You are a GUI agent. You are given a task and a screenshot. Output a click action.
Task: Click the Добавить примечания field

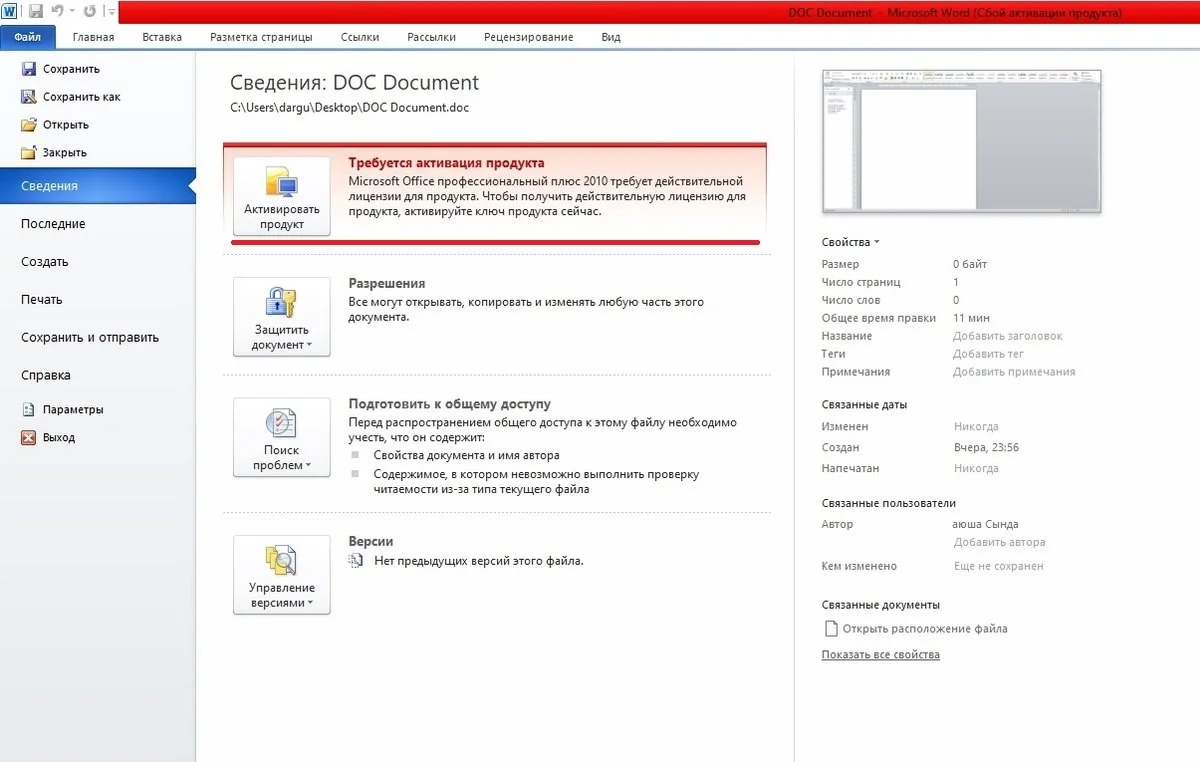pos(1014,372)
